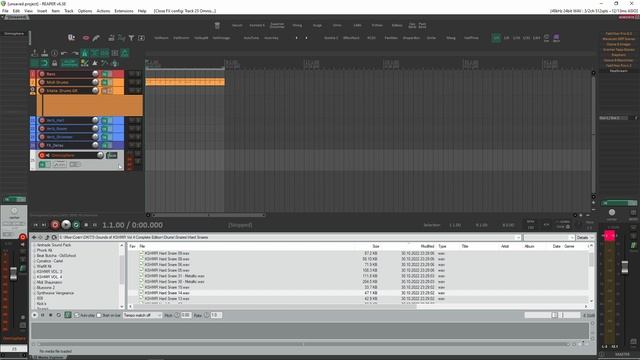Open Media Explorer path dropdown arrow
Screen dimensions: 640x360
518,237
